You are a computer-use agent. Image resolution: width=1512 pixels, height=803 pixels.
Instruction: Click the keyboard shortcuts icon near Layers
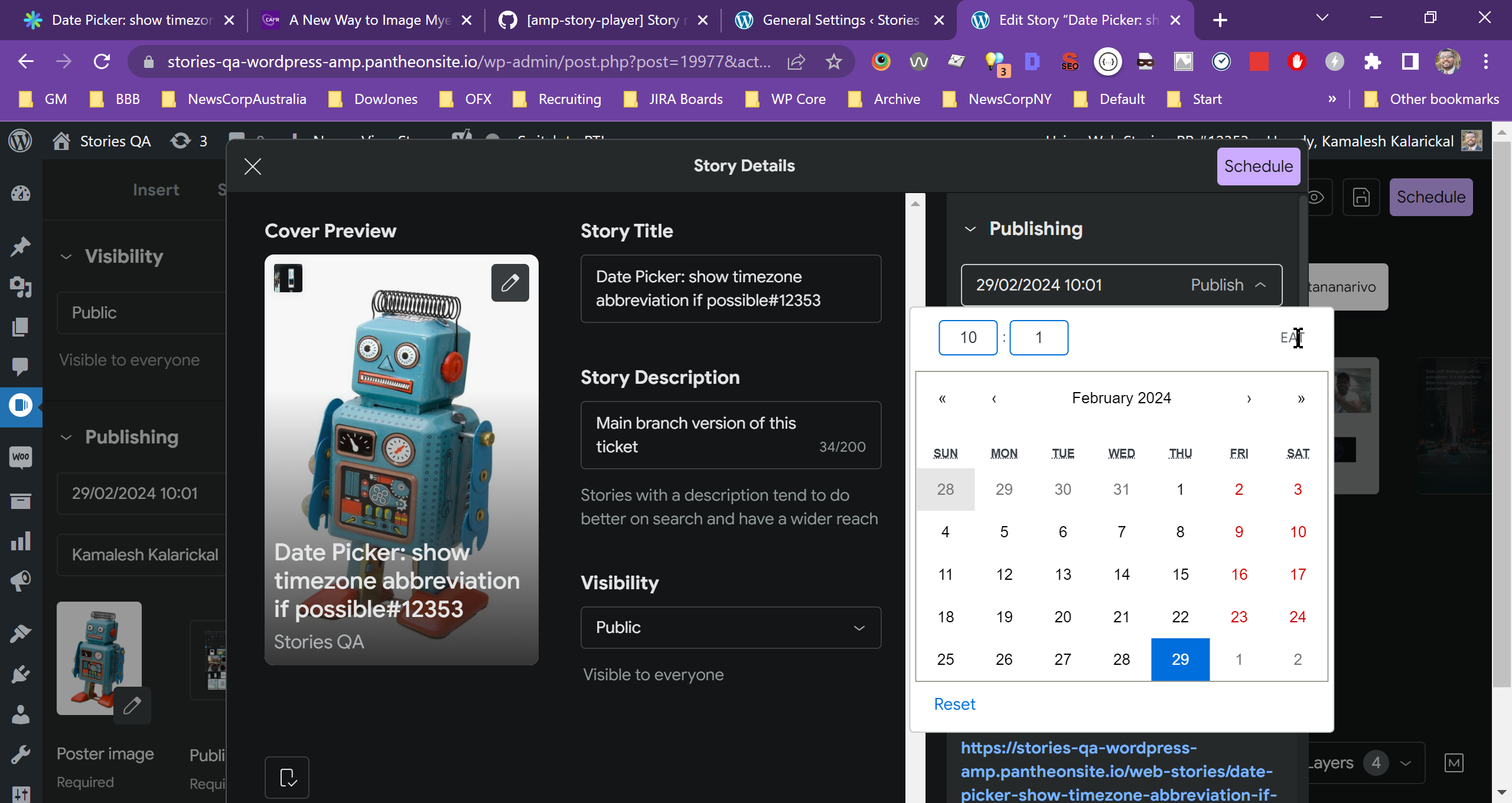1454,763
